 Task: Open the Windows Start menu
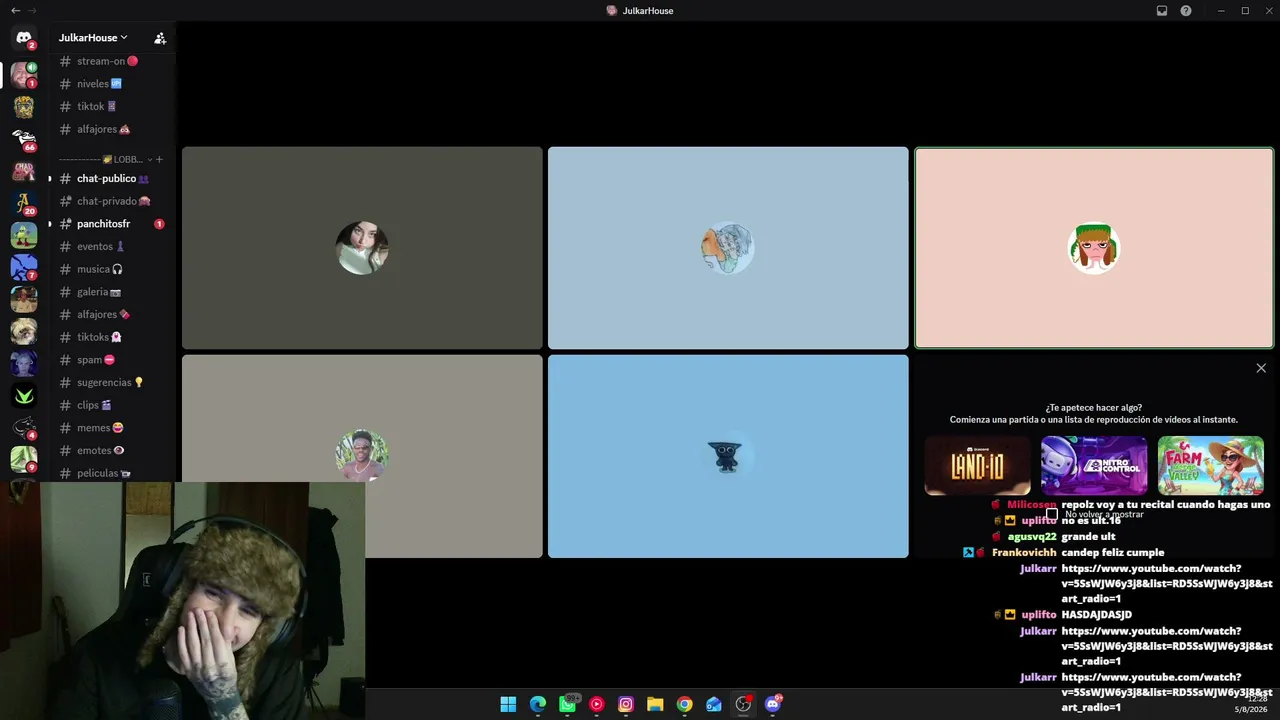tap(508, 704)
